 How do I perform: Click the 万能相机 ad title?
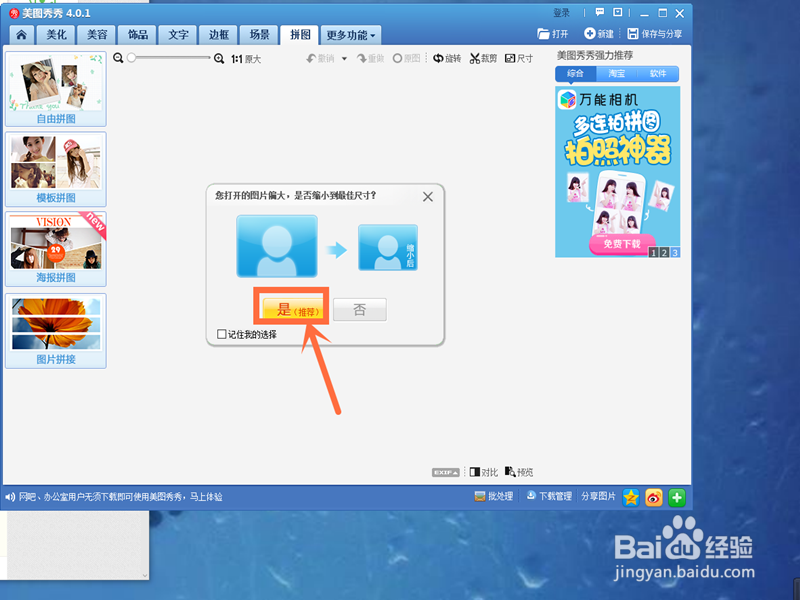click(x=608, y=99)
